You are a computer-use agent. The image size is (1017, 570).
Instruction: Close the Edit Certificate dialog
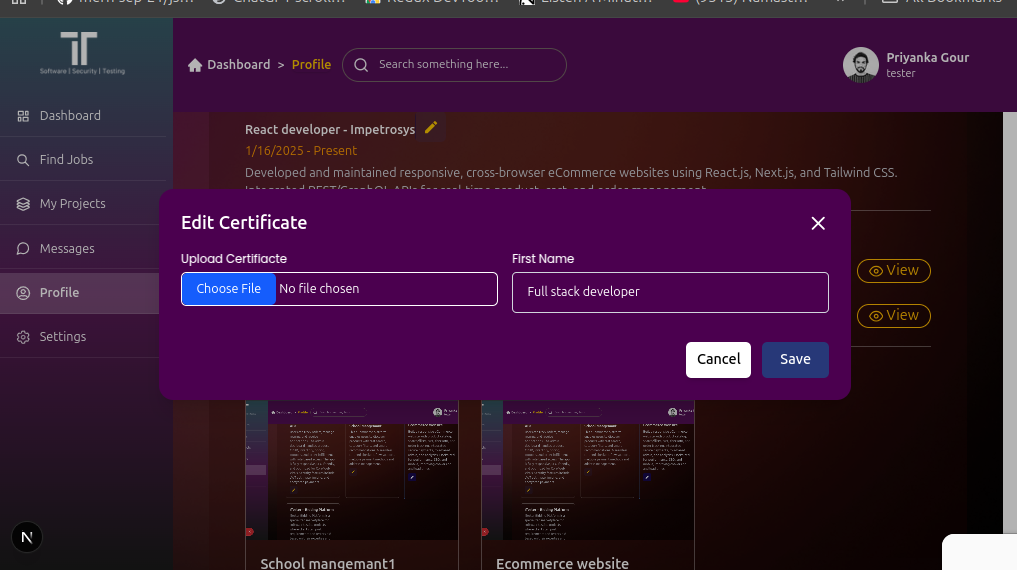(817, 223)
